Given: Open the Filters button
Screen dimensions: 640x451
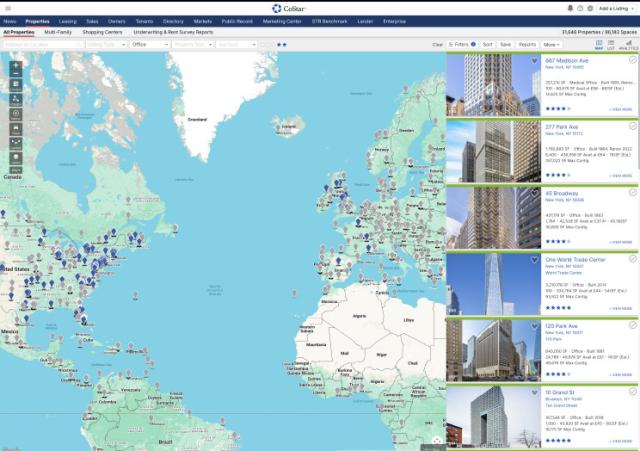Looking at the screenshot, I should 462,44.
